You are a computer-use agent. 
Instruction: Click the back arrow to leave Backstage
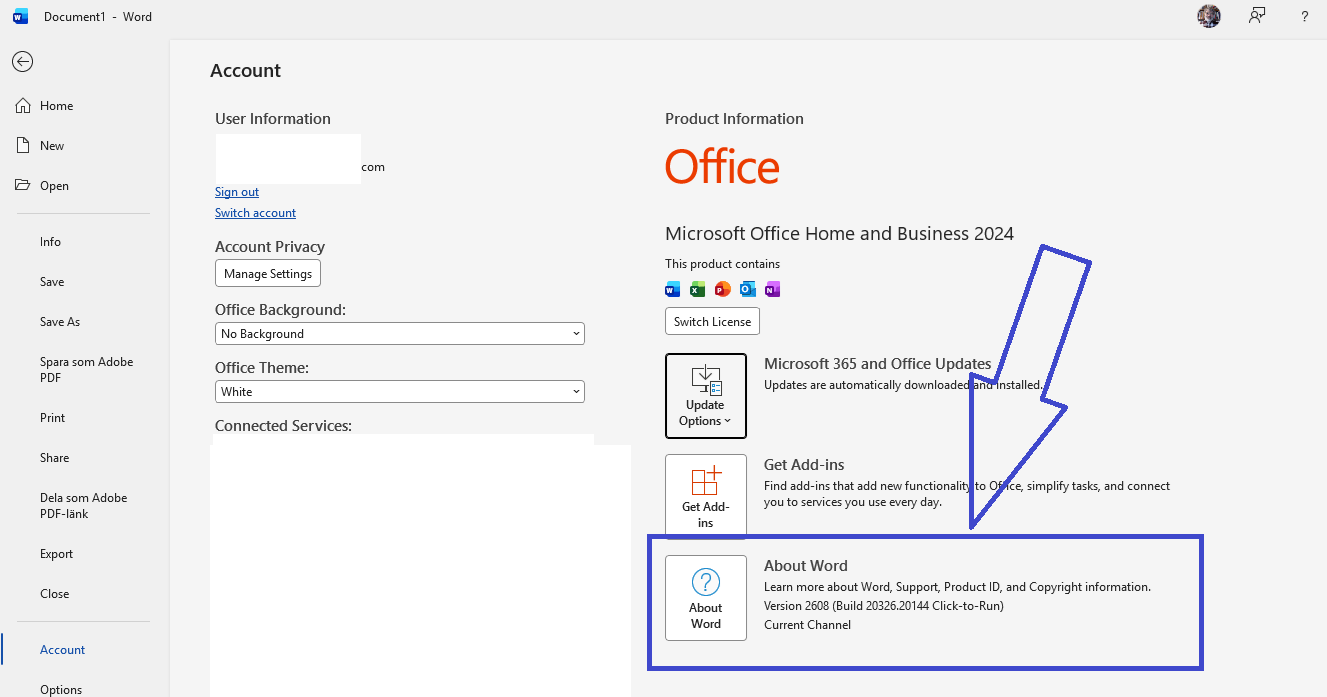coord(22,62)
